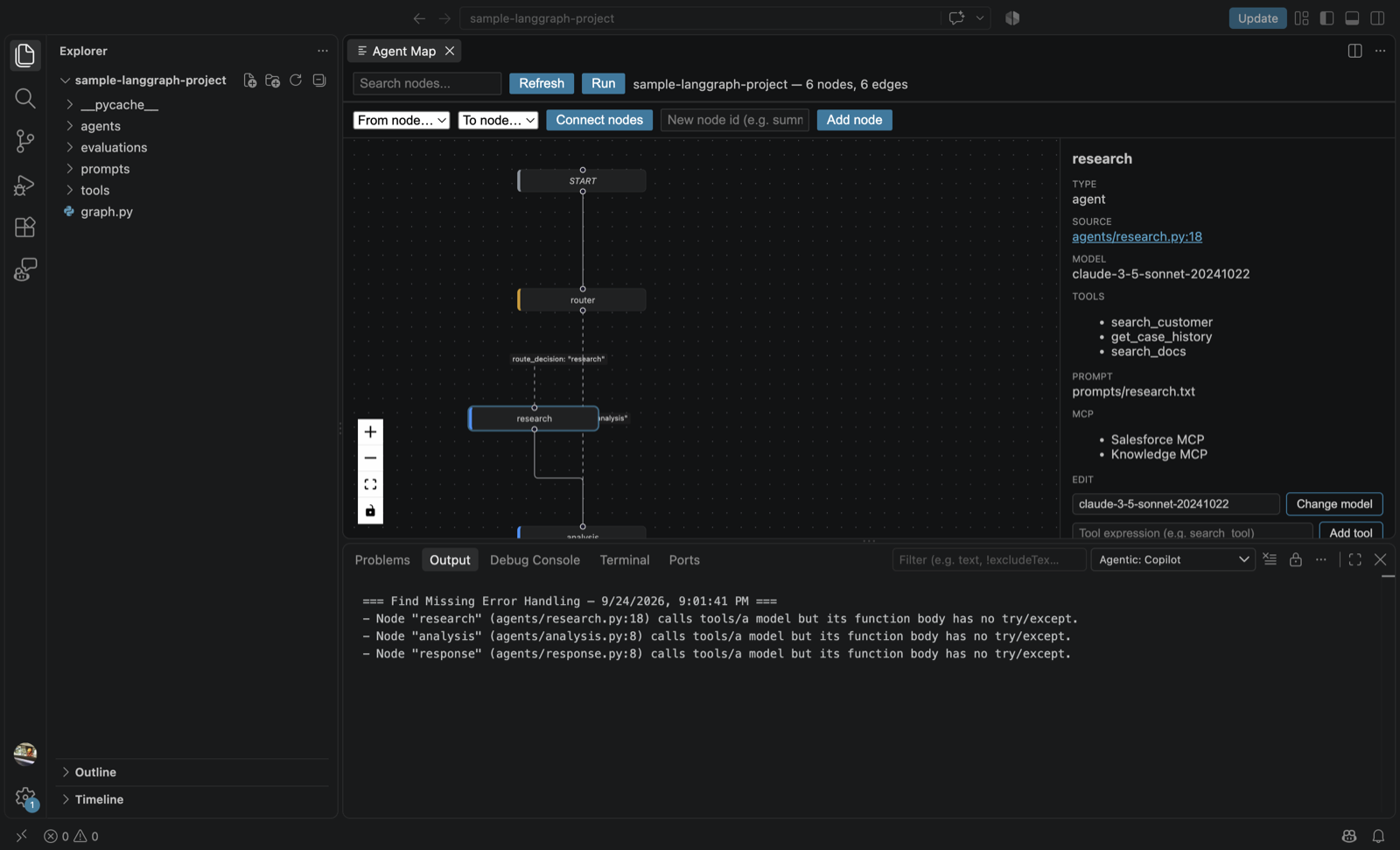Customize layout icon in title bar

click(x=1301, y=18)
